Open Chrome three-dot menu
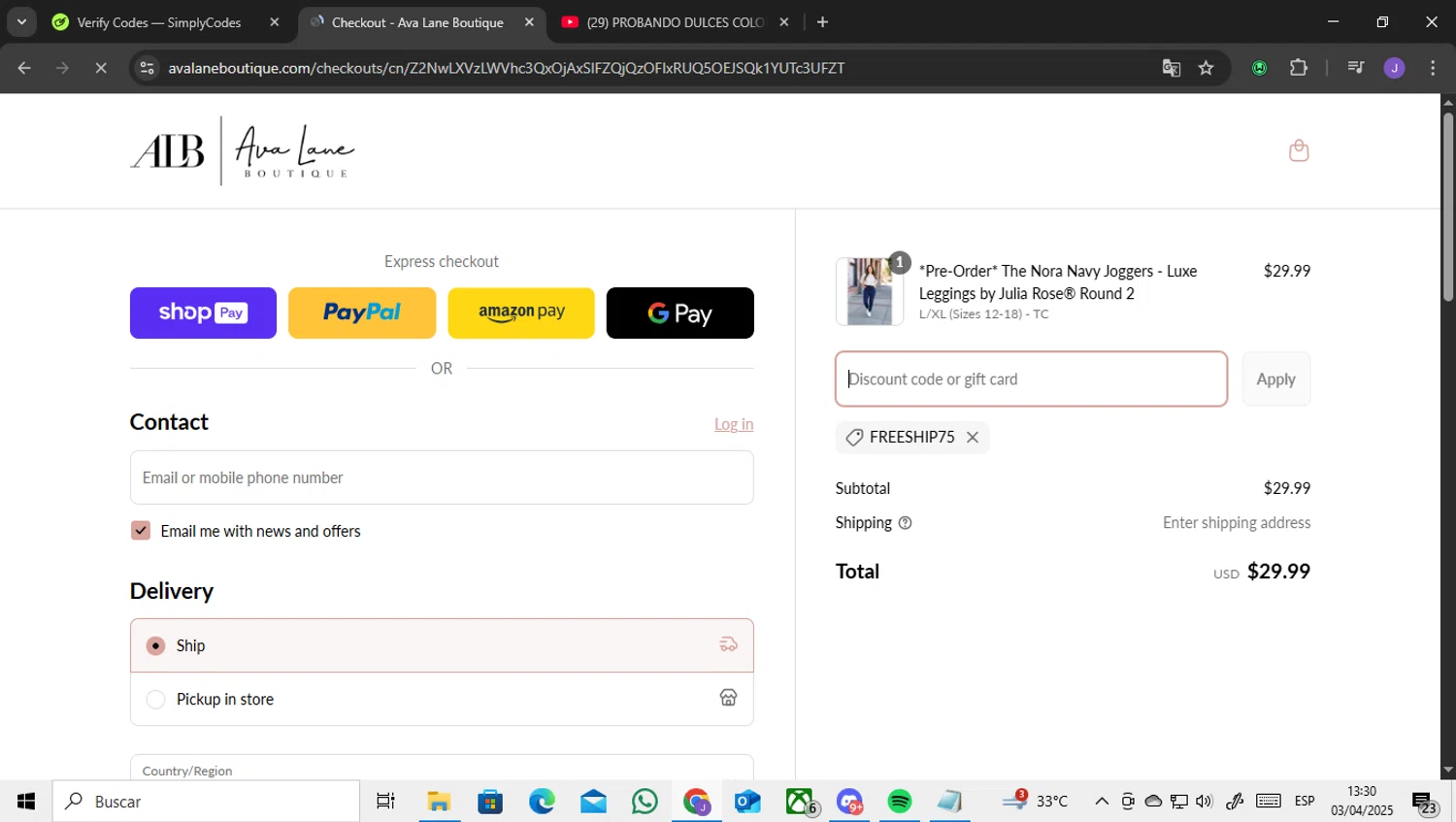1456x822 pixels. pos(1433,68)
